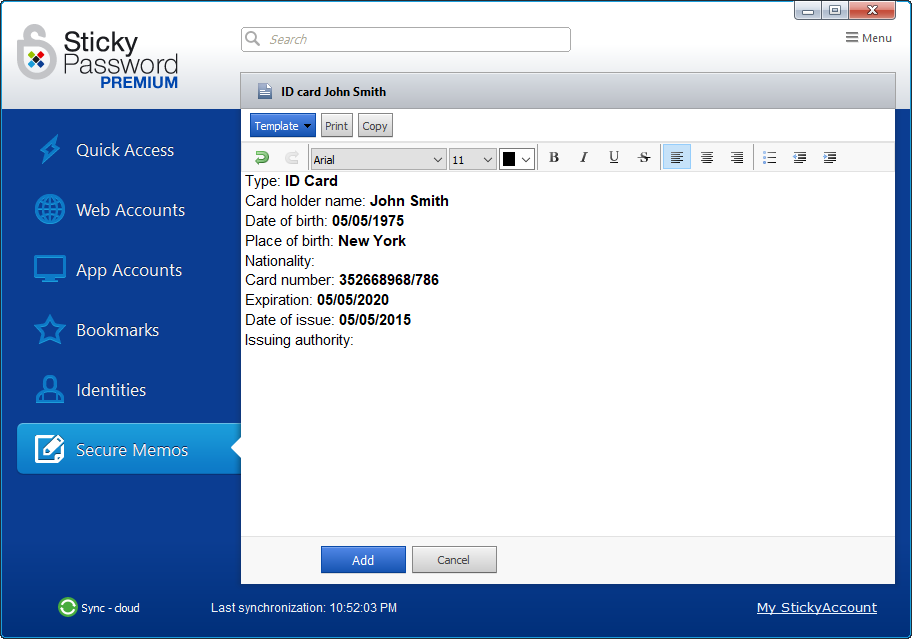Click the Web Accounts globe icon
The width and height of the screenshot is (912, 639).
[x=50, y=209]
